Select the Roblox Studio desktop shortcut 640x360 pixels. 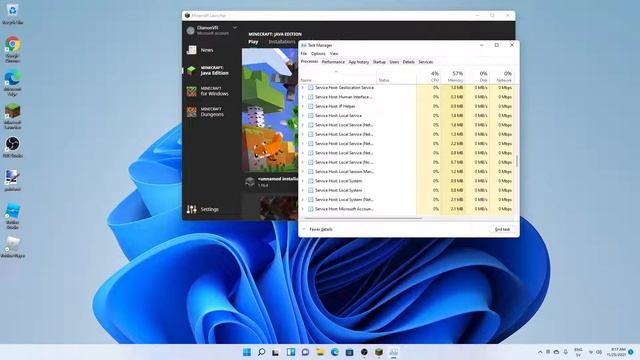(x=13, y=216)
